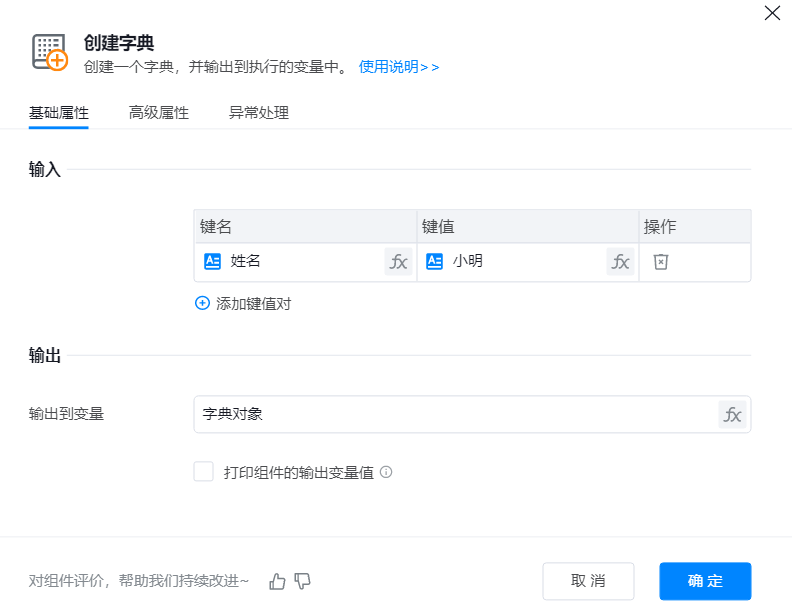Click the 键值 field containing 小明

click(x=520, y=262)
